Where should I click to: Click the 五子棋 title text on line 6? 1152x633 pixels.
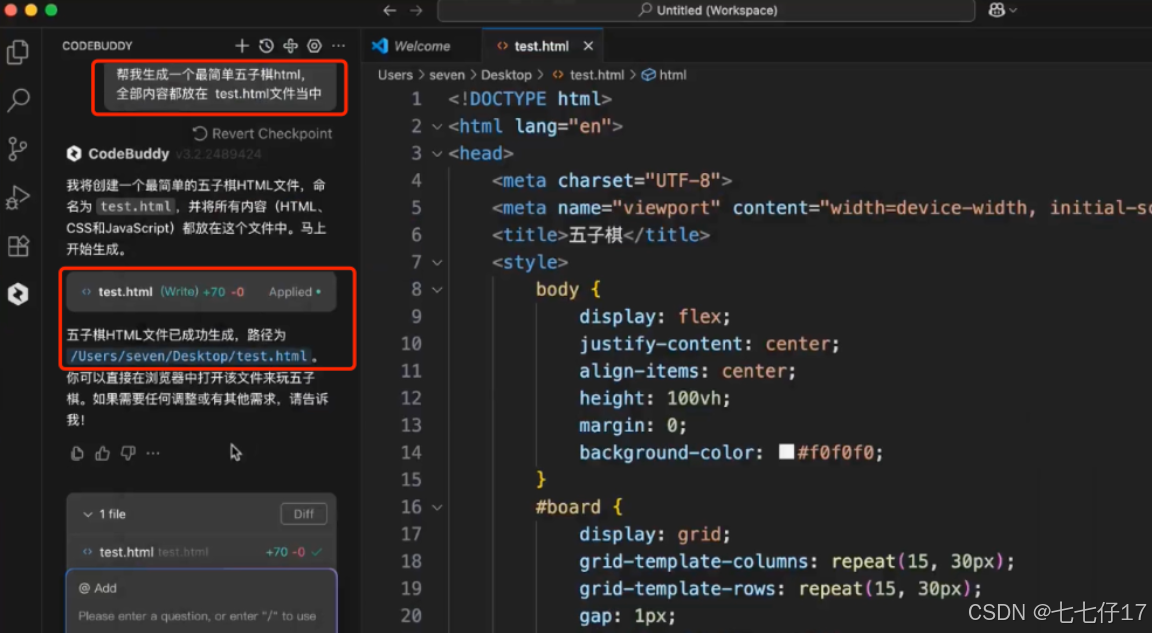596,235
